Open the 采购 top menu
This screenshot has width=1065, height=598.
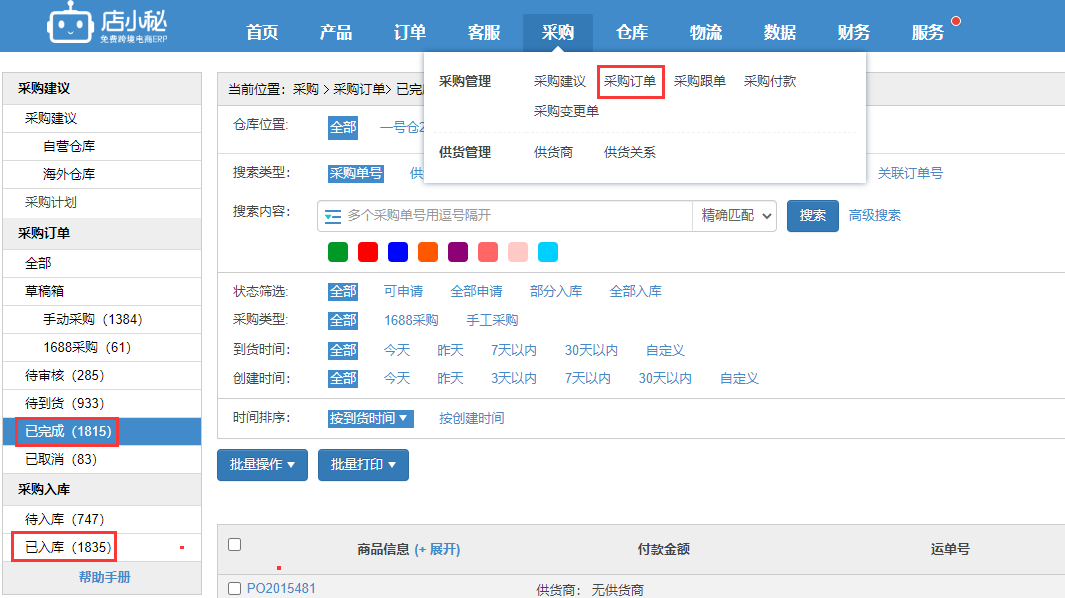click(558, 32)
